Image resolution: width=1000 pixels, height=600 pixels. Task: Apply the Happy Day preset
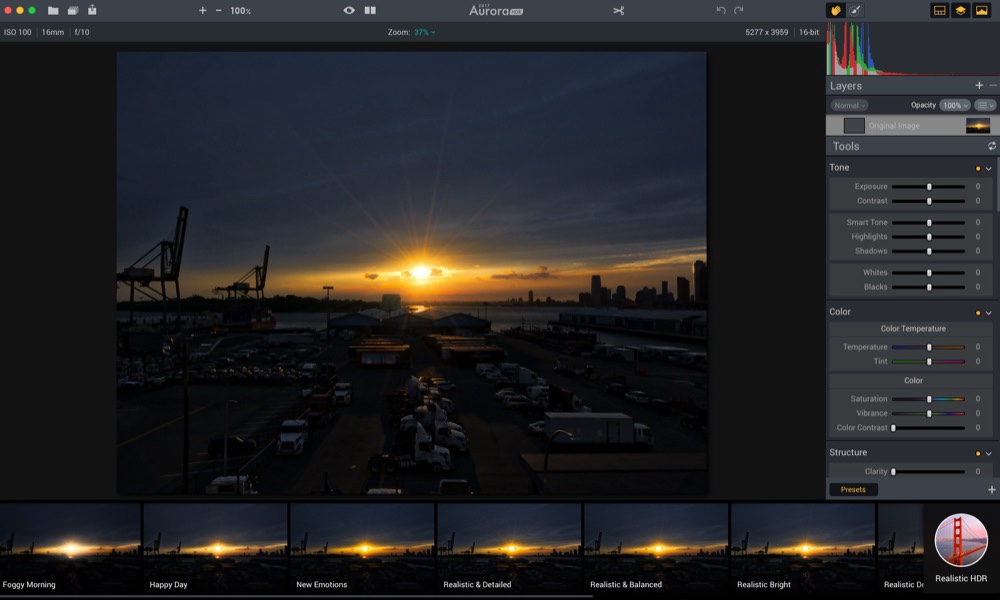click(x=216, y=548)
